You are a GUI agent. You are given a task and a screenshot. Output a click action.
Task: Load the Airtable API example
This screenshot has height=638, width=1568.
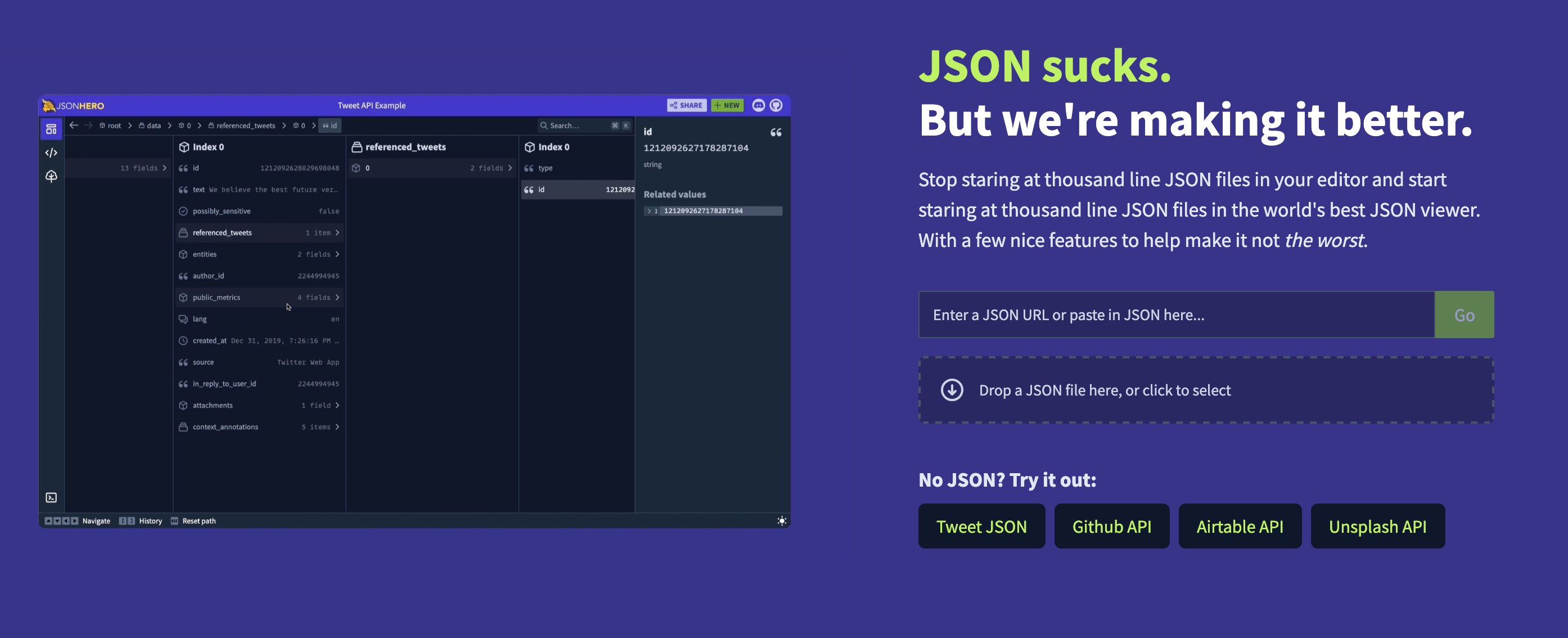click(1240, 526)
